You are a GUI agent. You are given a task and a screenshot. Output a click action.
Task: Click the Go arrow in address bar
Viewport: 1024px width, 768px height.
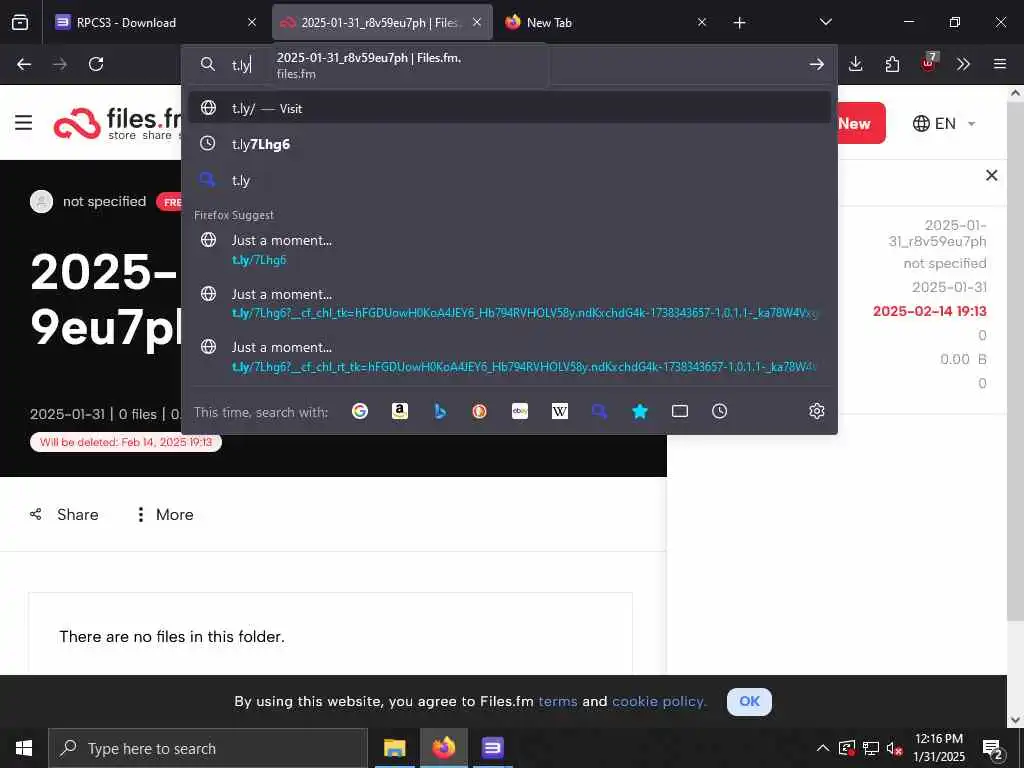(x=816, y=64)
